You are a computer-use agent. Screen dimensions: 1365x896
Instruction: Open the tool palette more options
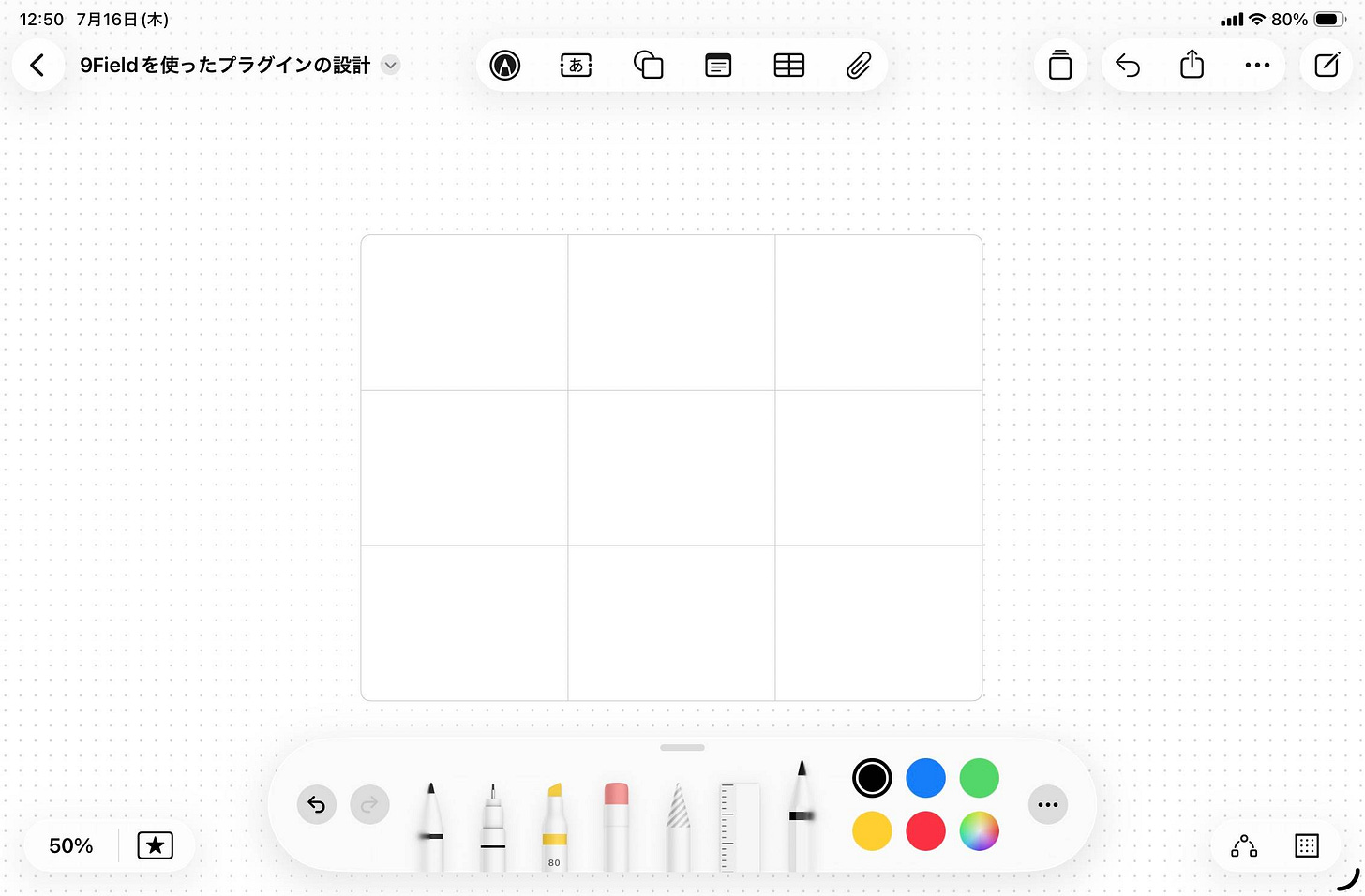(1048, 805)
